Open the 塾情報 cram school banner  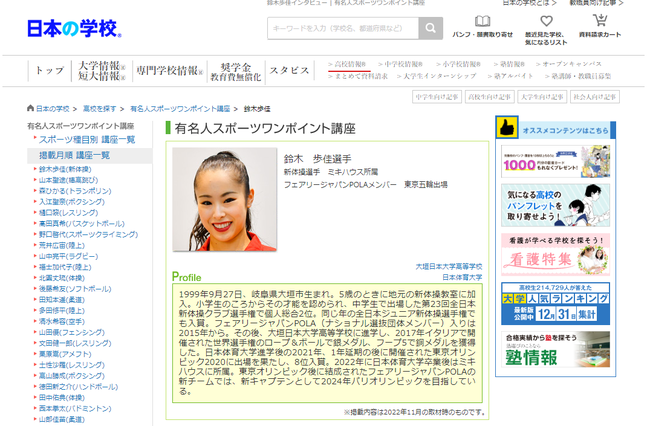pos(555,350)
